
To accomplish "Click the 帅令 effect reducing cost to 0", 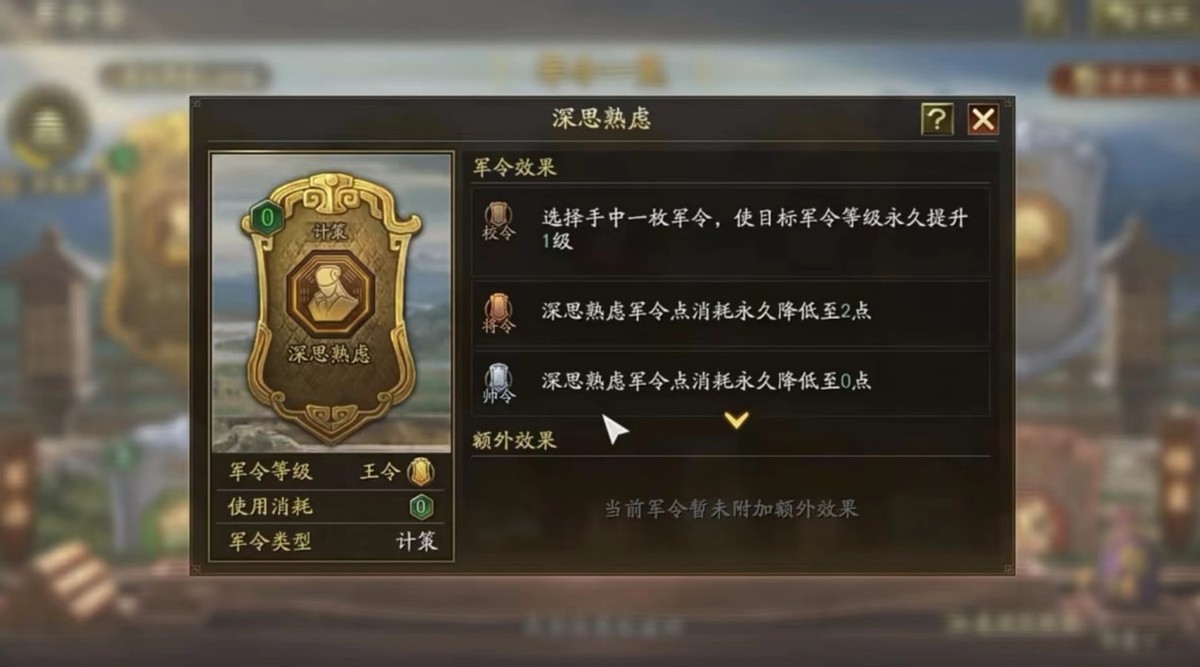I will (731, 382).
